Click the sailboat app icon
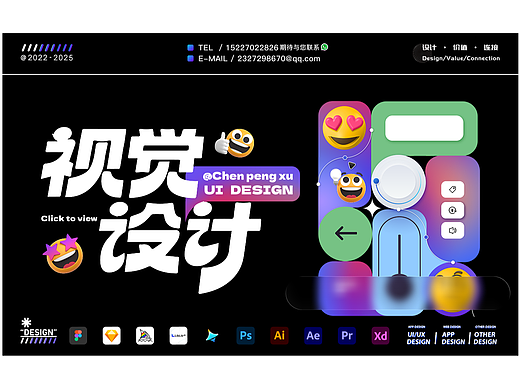The image size is (520, 390). coord(145,335)
